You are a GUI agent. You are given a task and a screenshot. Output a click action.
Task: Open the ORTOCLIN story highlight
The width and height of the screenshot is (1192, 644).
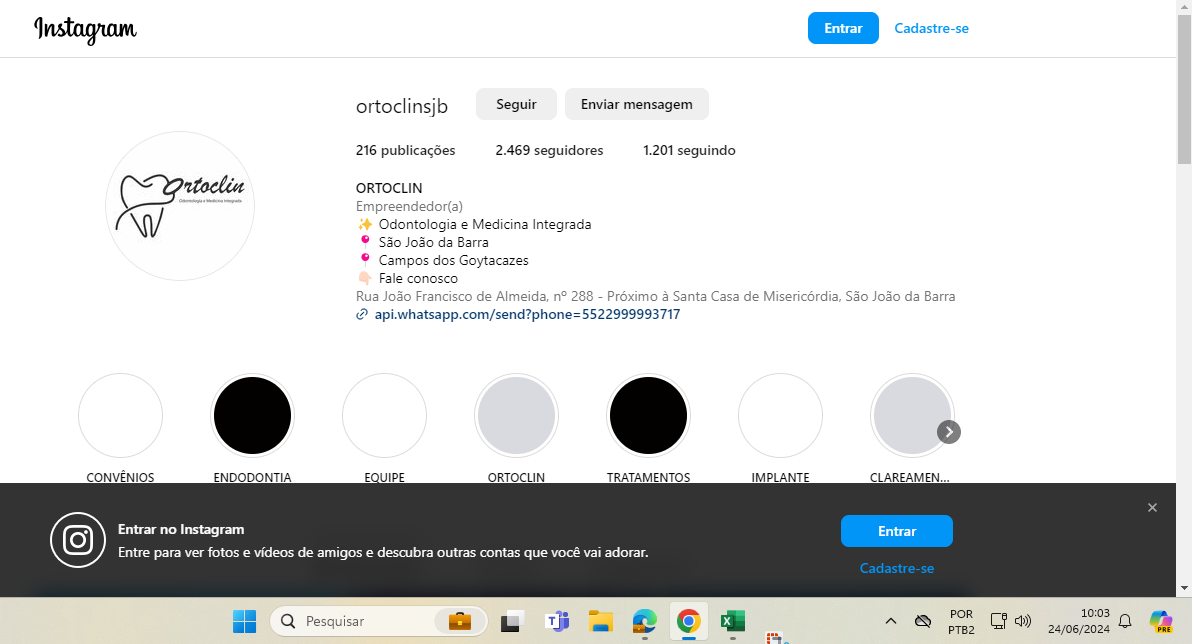click(x=516, y=415)
